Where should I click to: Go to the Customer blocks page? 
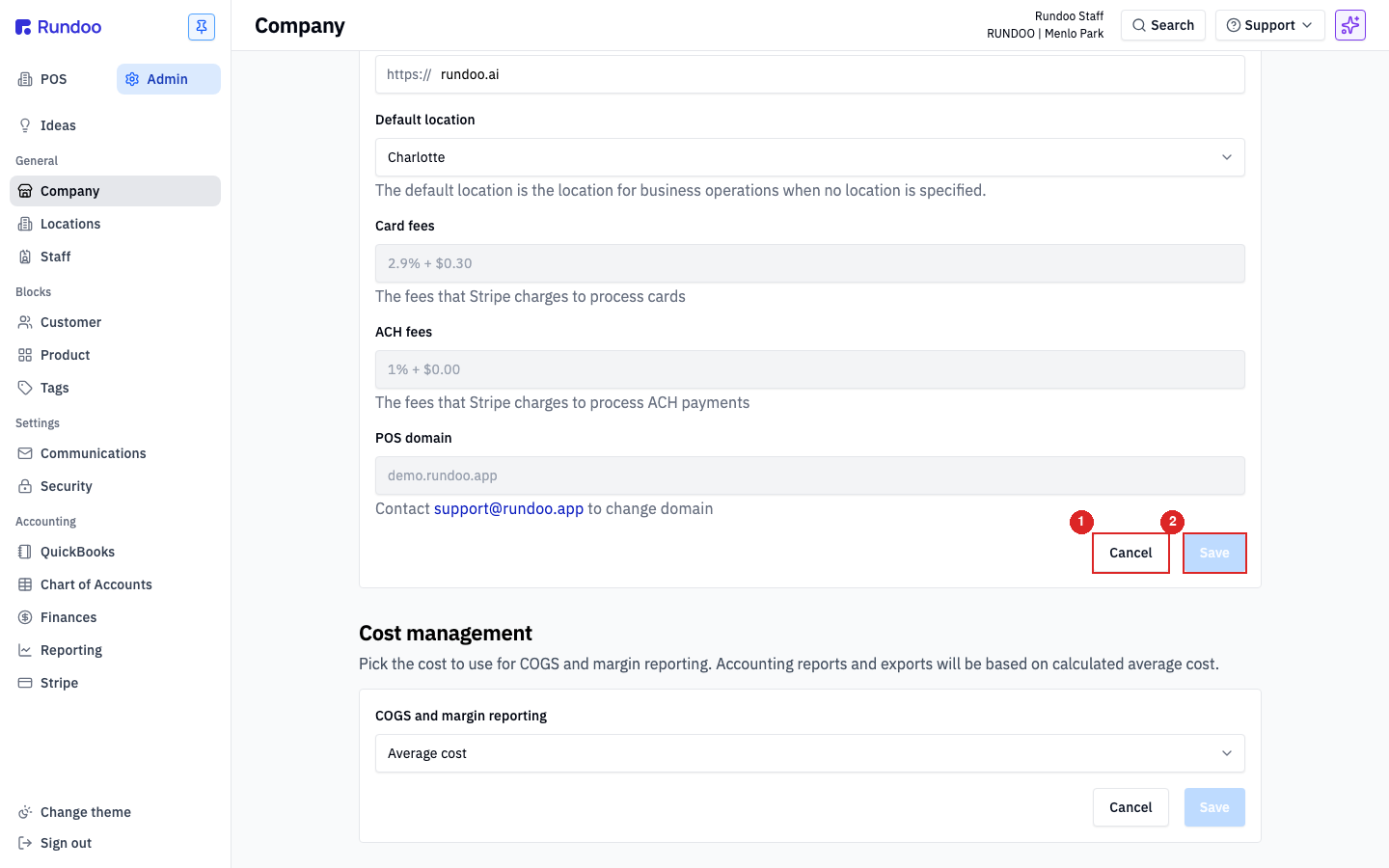pos(115,322)
